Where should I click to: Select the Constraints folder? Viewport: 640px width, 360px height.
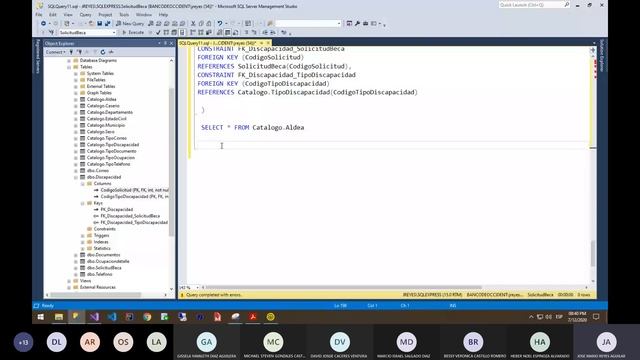tap(104, 229)
